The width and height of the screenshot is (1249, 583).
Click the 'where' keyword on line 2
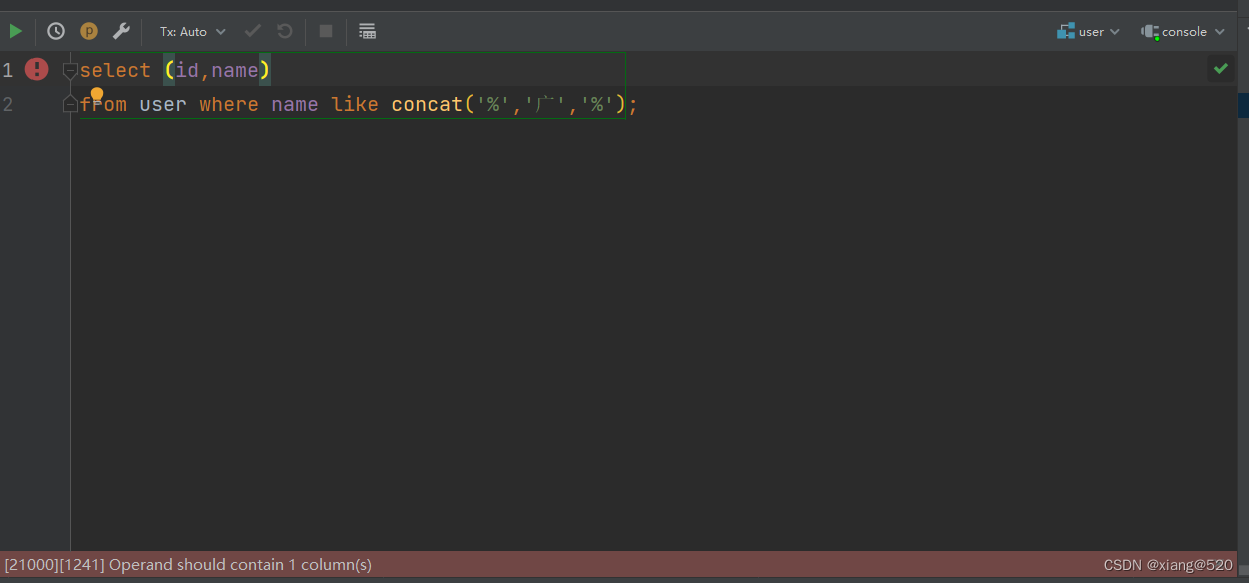tap(229, 104)
